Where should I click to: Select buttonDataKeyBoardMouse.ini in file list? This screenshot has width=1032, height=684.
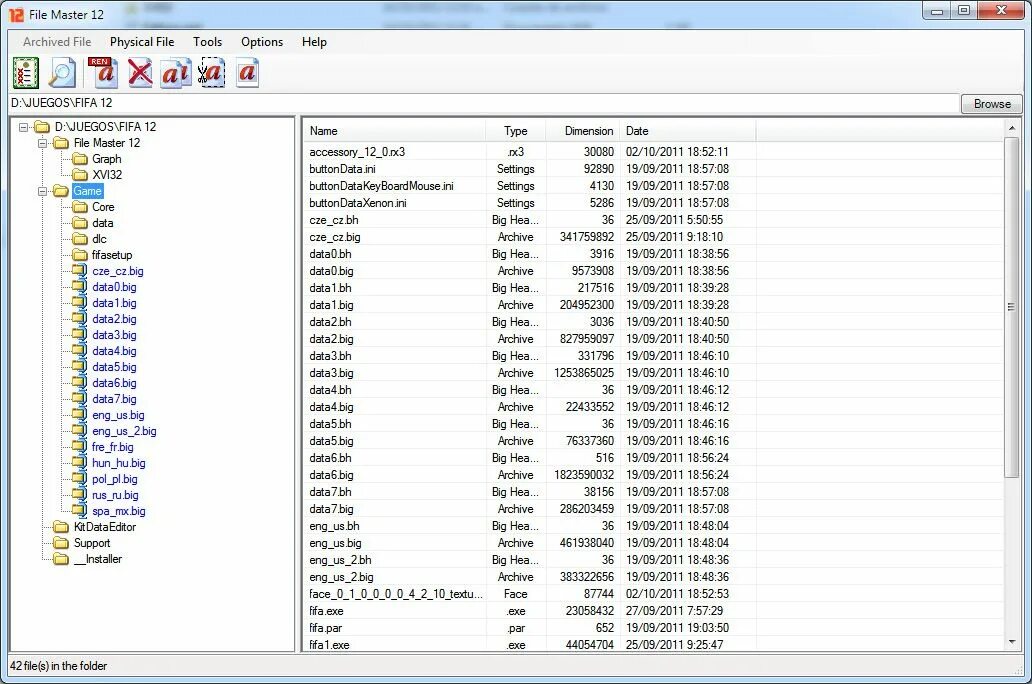(382, 186)
